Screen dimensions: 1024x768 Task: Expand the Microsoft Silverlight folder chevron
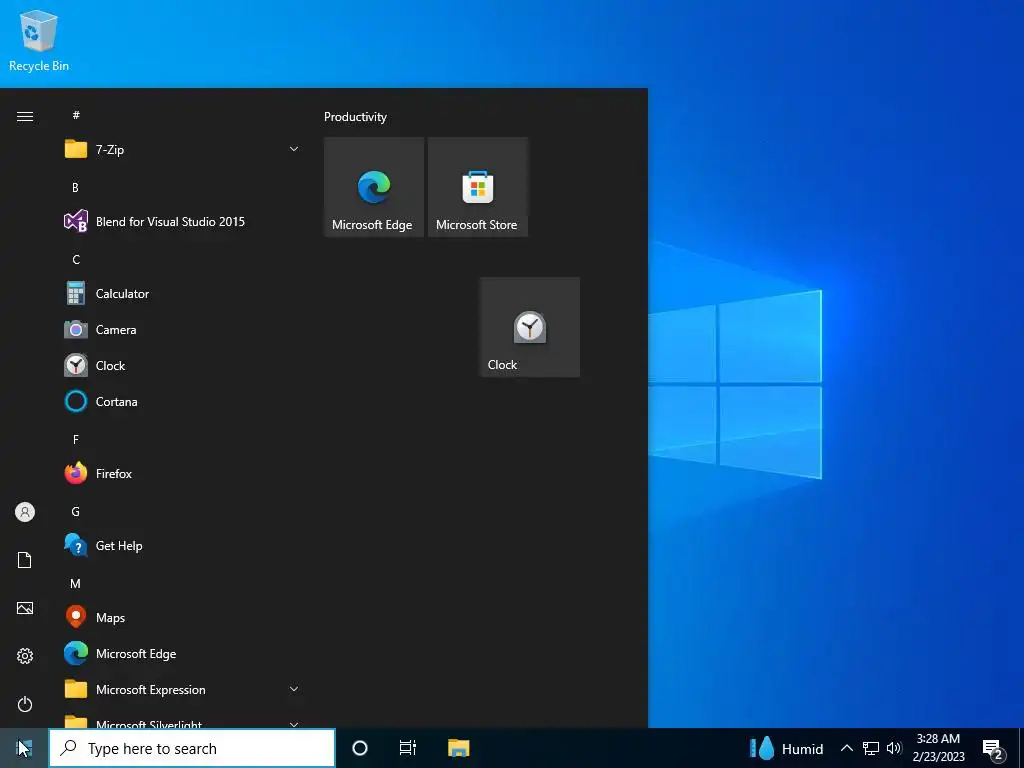click(x=294, y=724)
